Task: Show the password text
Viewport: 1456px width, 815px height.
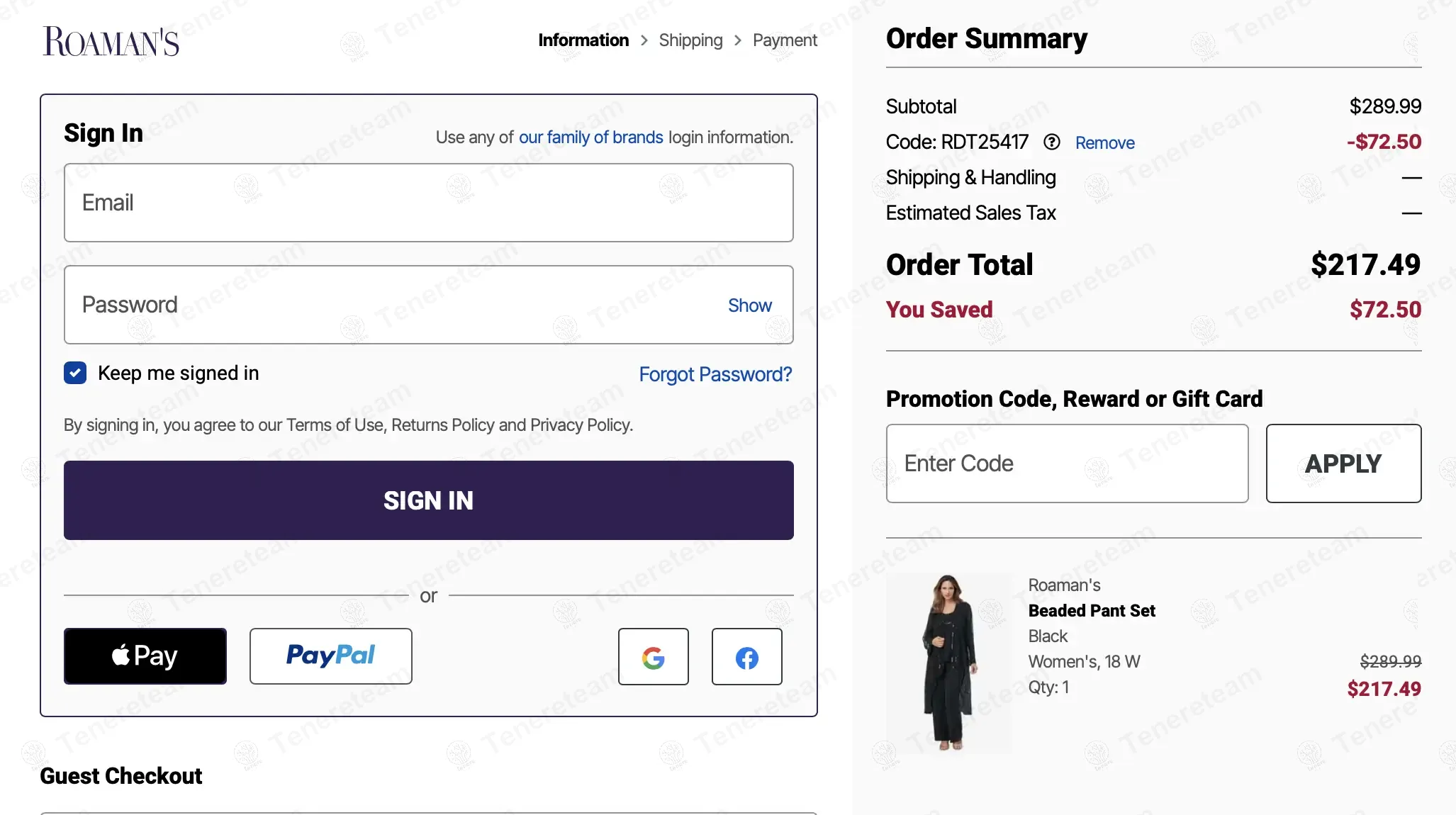Action: (x=749, y=305)
